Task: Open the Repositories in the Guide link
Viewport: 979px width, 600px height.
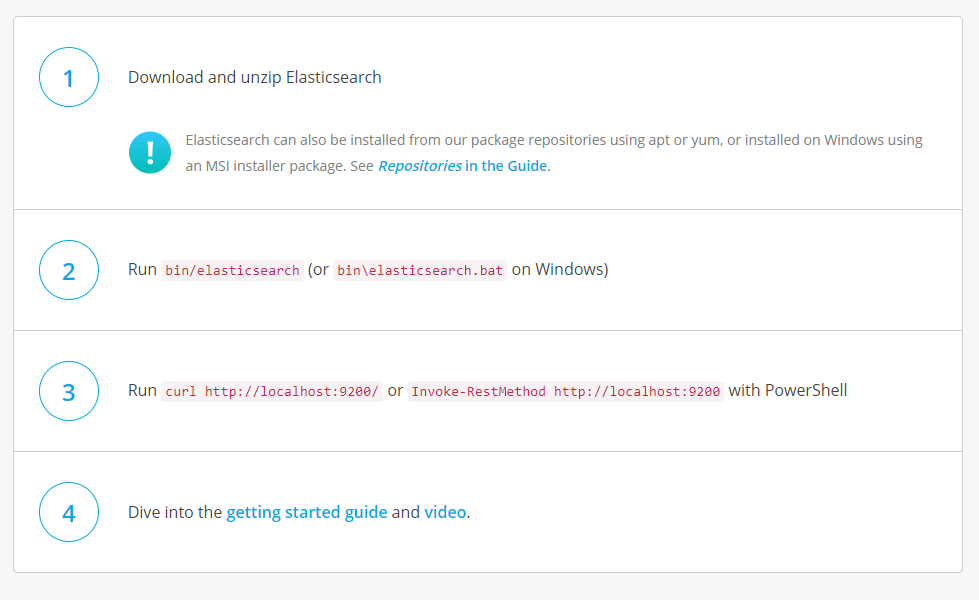Action: (463, 166)
